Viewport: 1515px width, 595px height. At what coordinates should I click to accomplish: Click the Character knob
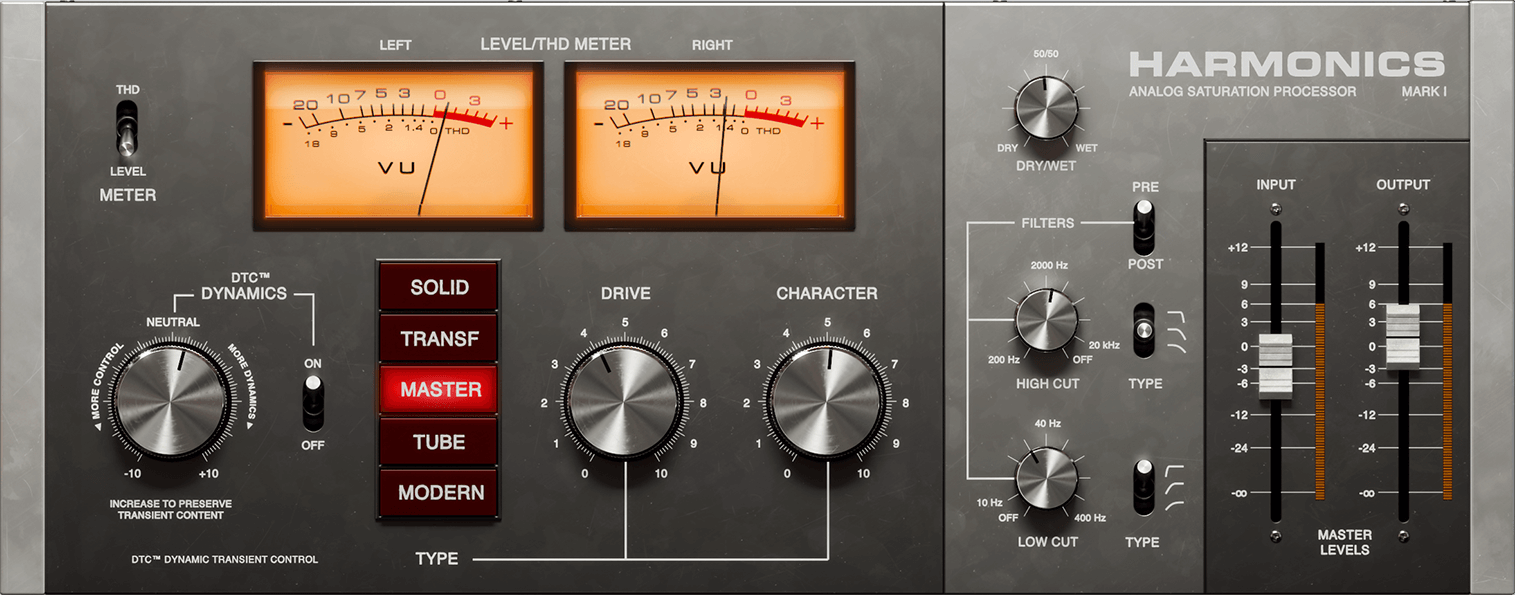tap(827, 403)
